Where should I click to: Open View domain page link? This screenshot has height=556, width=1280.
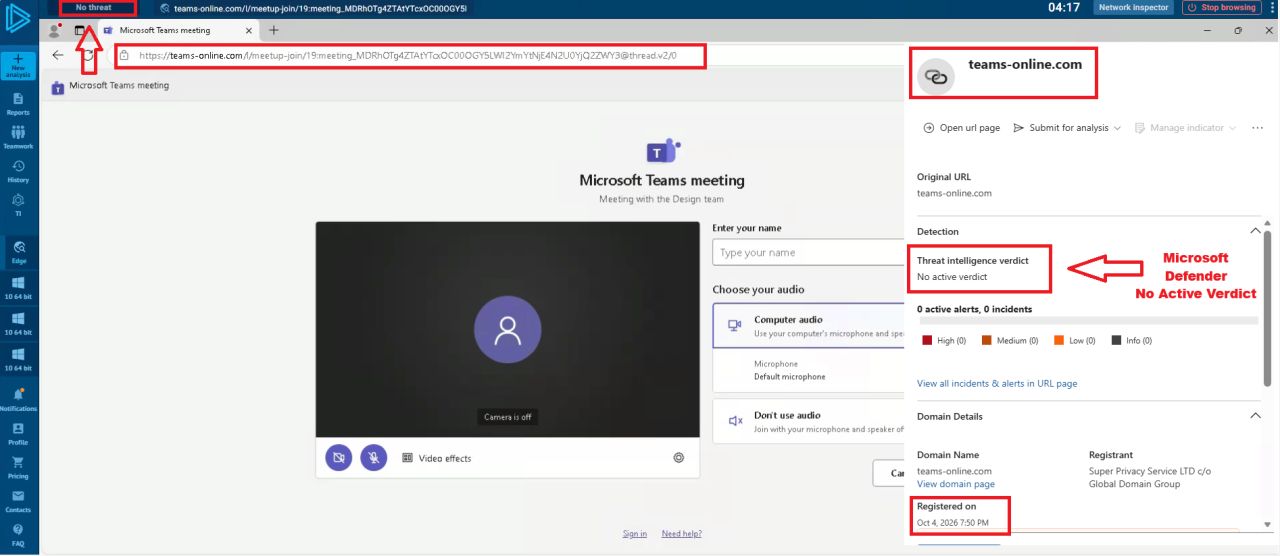956,484
